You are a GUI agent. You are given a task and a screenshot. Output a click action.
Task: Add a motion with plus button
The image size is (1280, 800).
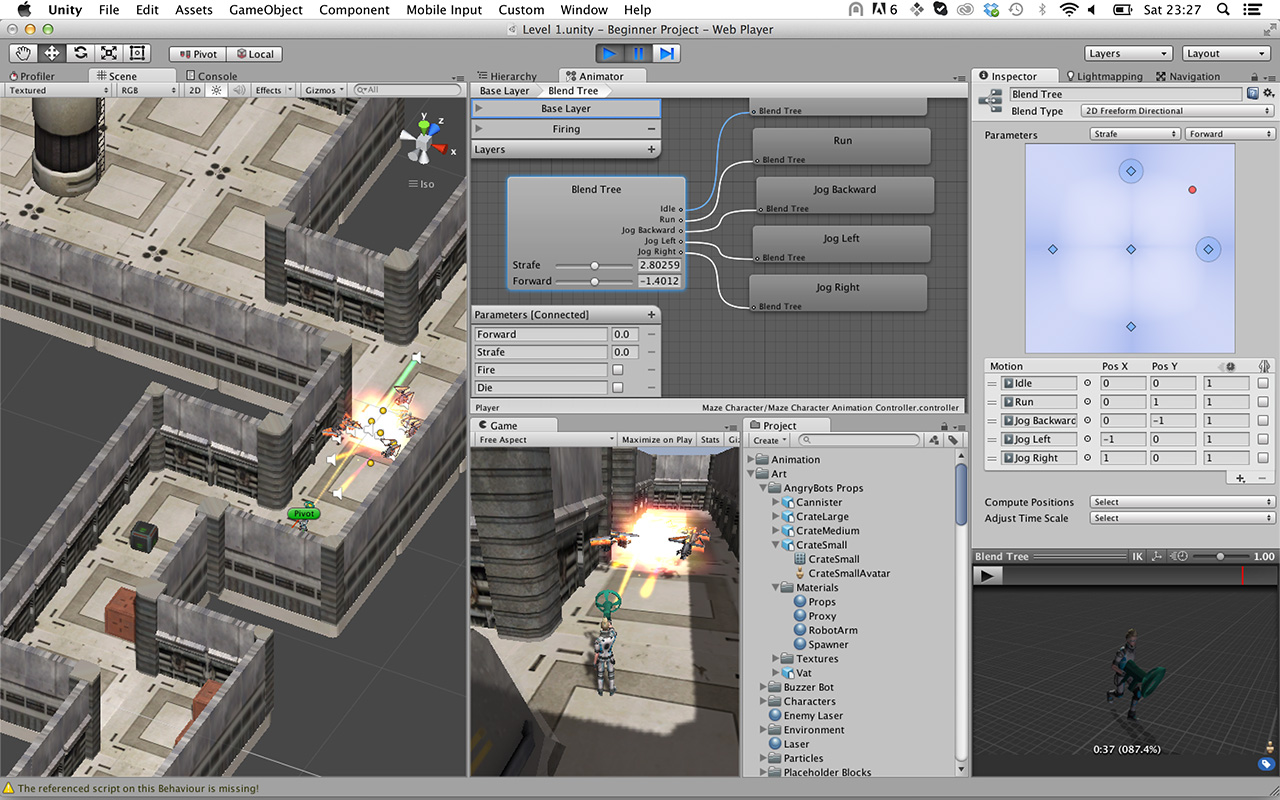pos(1240,478)
